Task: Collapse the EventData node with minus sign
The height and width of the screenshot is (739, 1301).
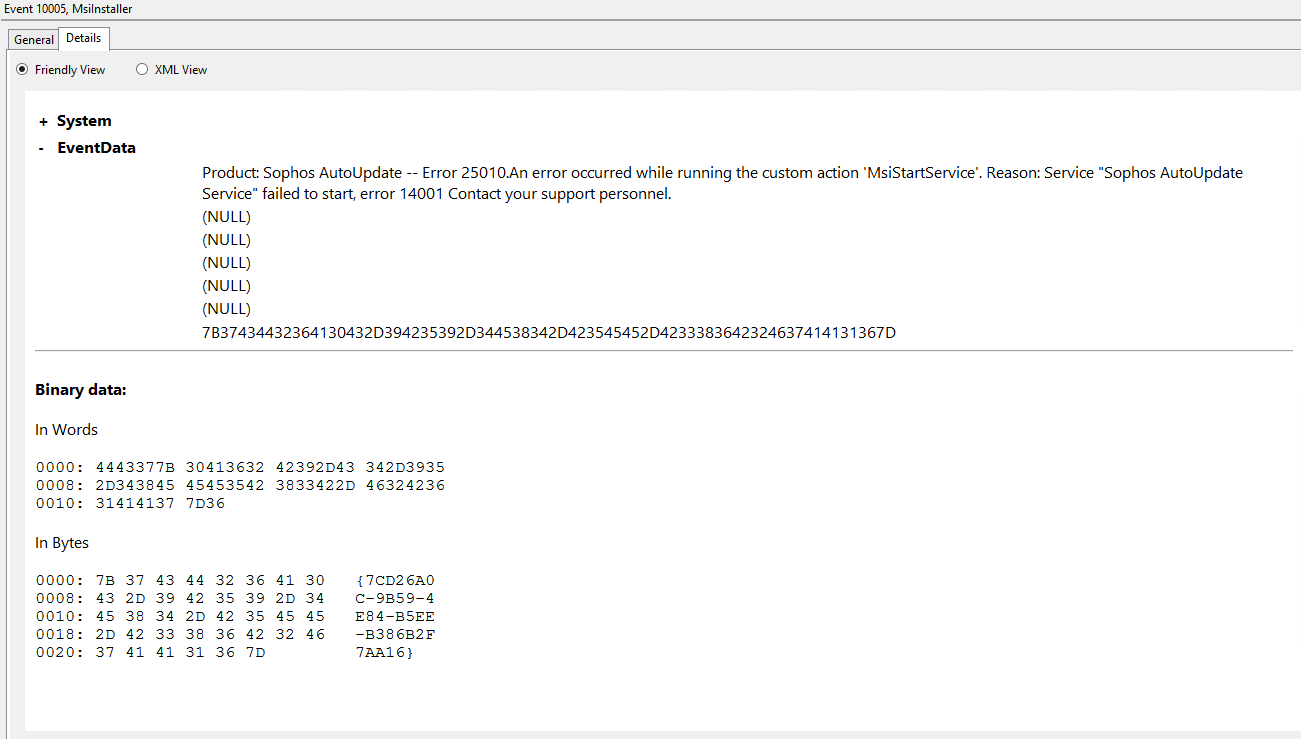Action: (x=41, y=148)
